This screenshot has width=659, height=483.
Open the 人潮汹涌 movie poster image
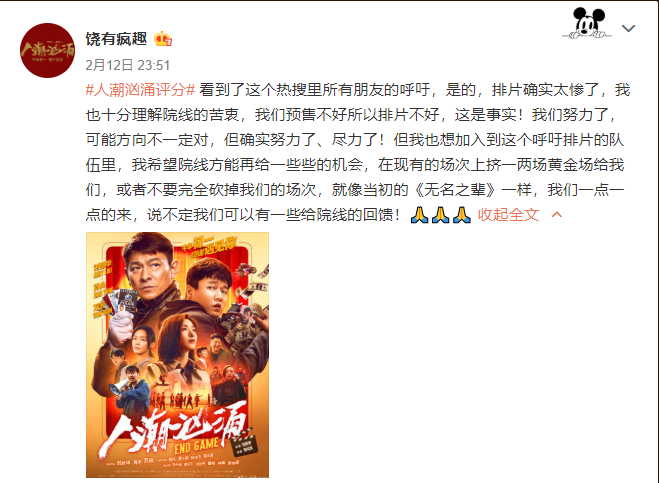(x=177, y=355)
